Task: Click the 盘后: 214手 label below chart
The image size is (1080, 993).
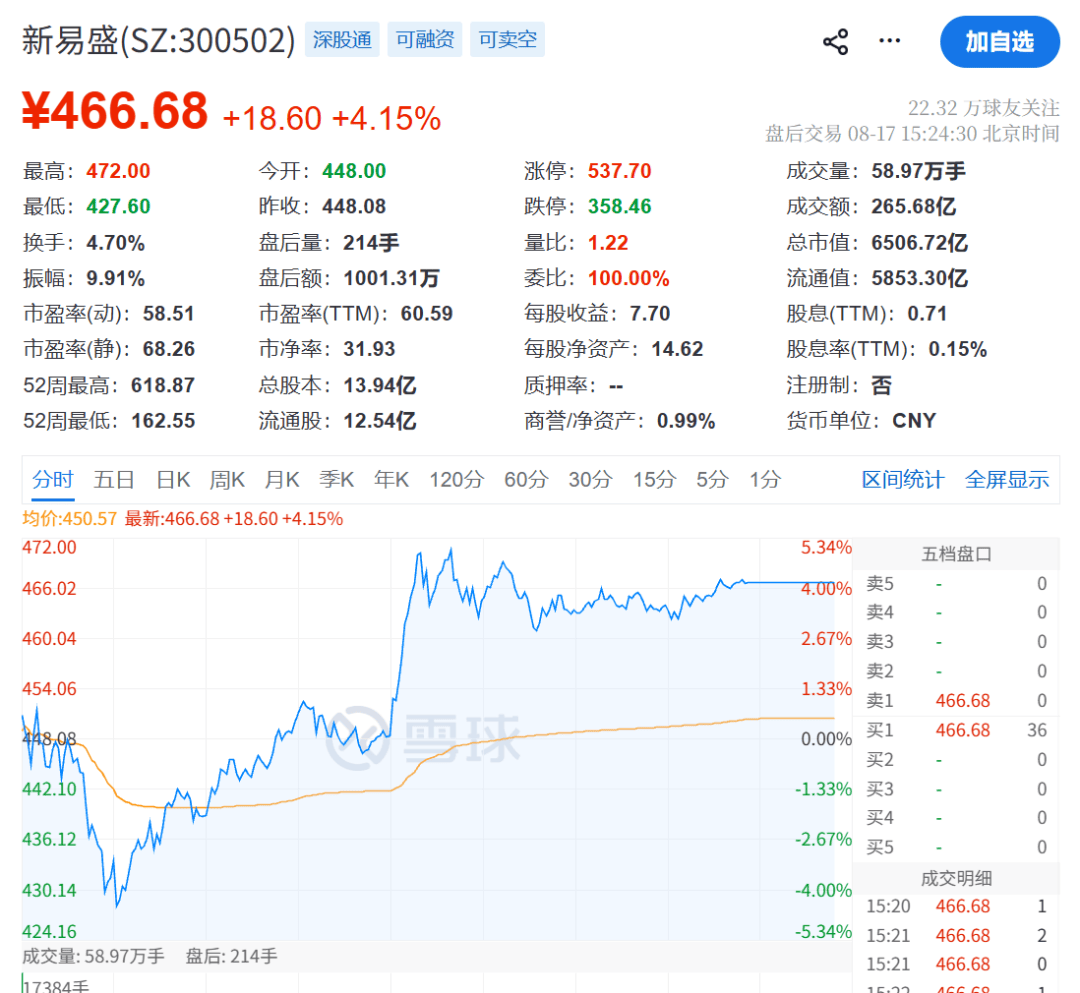Action: 231,957
